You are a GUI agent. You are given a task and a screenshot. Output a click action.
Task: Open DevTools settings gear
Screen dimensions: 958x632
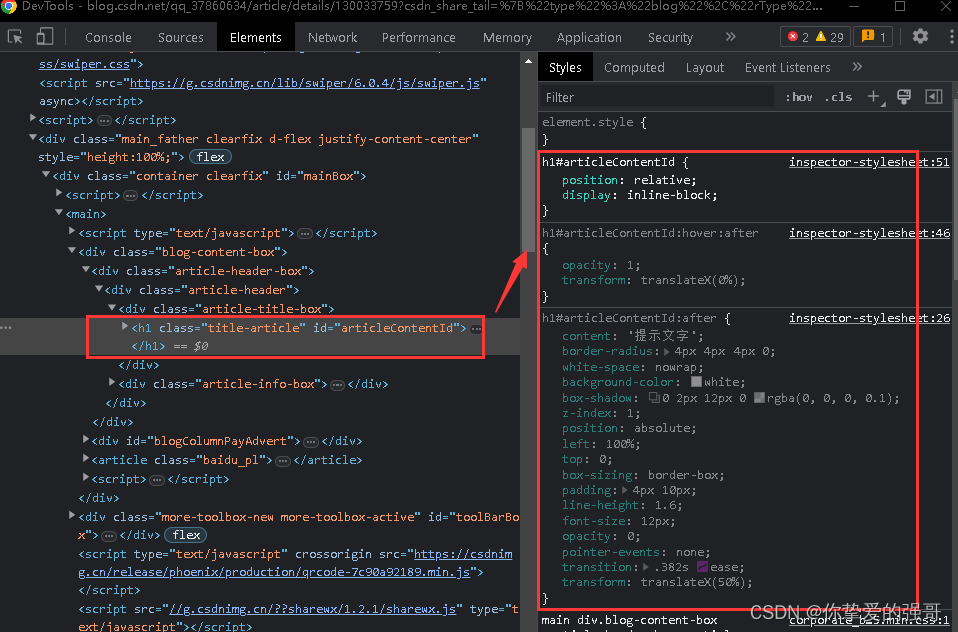920,36
